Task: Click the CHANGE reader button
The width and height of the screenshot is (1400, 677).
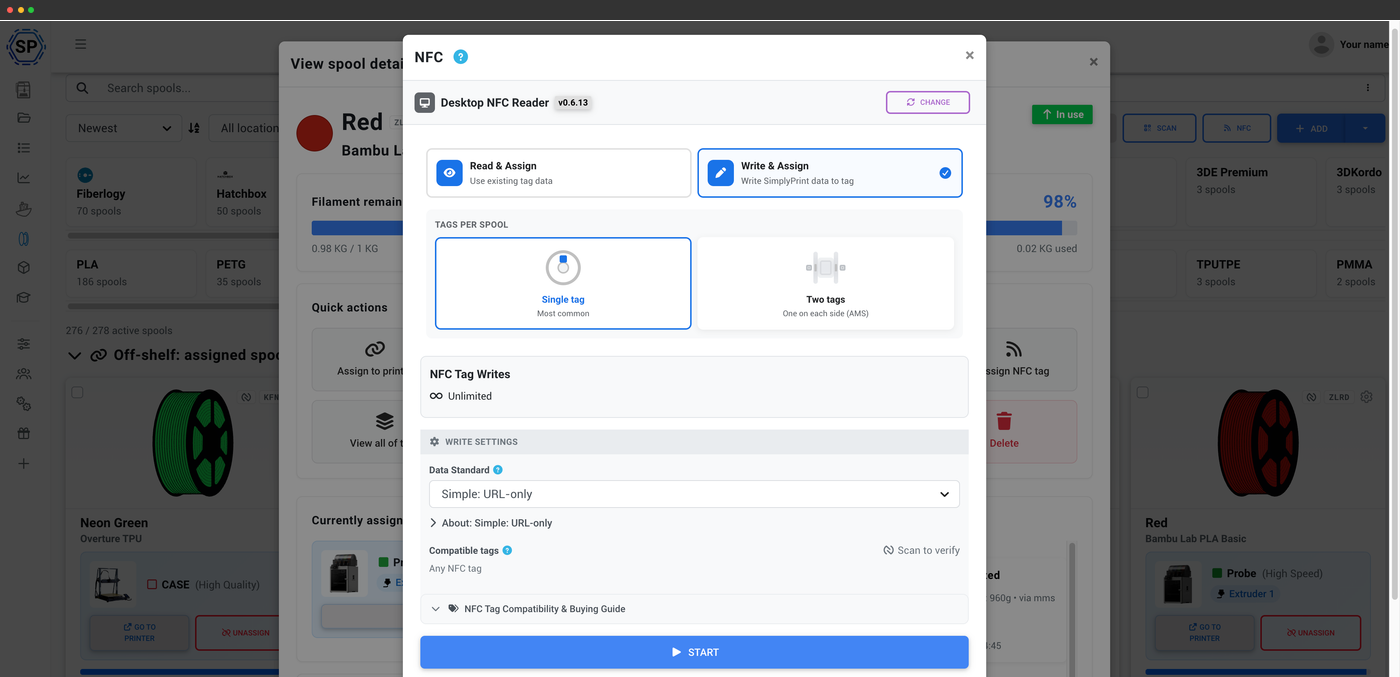Action: click(928, 102)
